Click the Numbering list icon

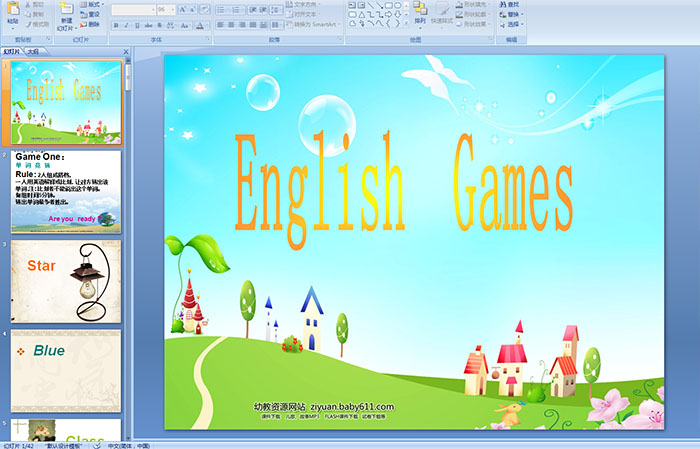238,10
